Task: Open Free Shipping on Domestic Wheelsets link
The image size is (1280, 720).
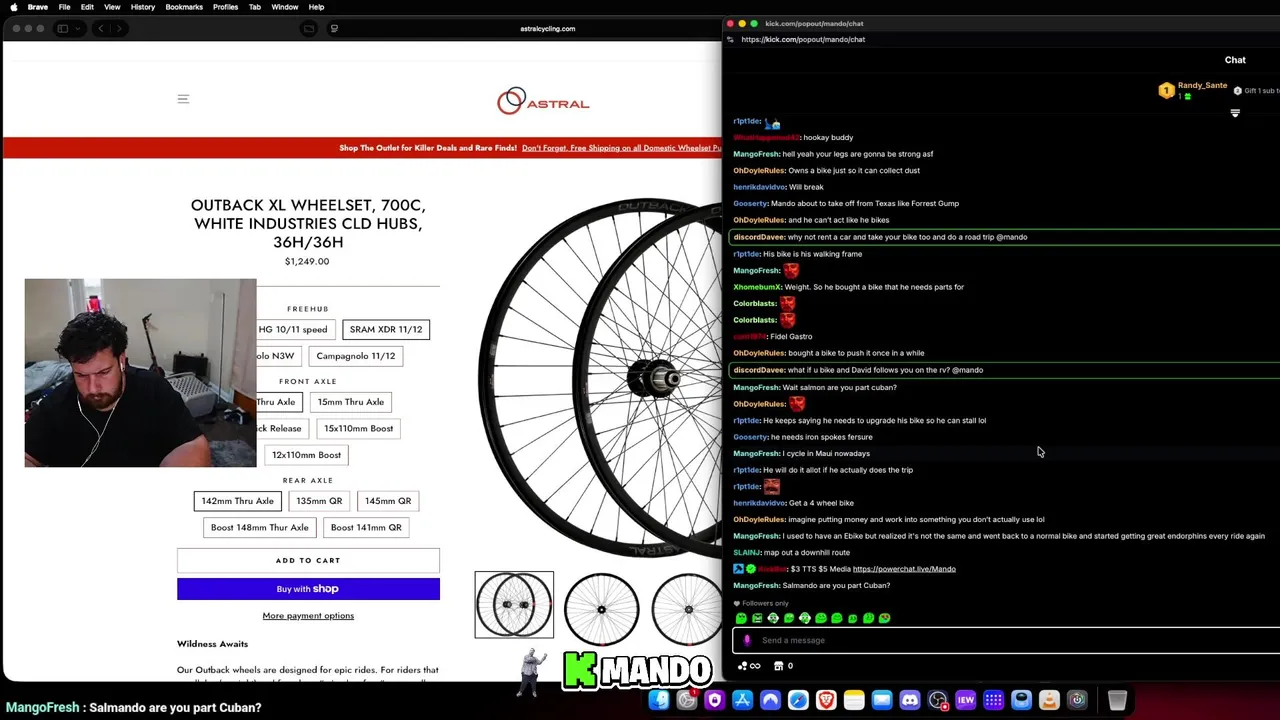Action: pos(621,148)
